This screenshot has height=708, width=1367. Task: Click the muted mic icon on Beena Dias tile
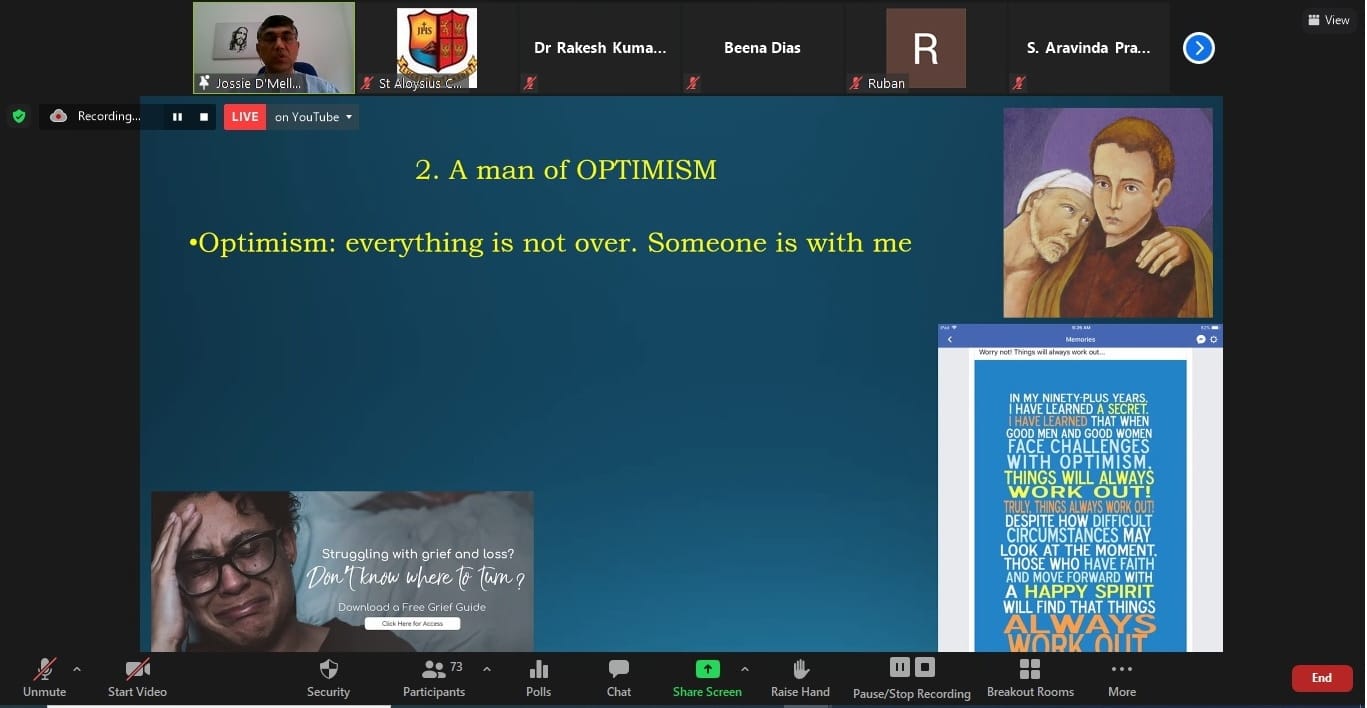point(693,84)
